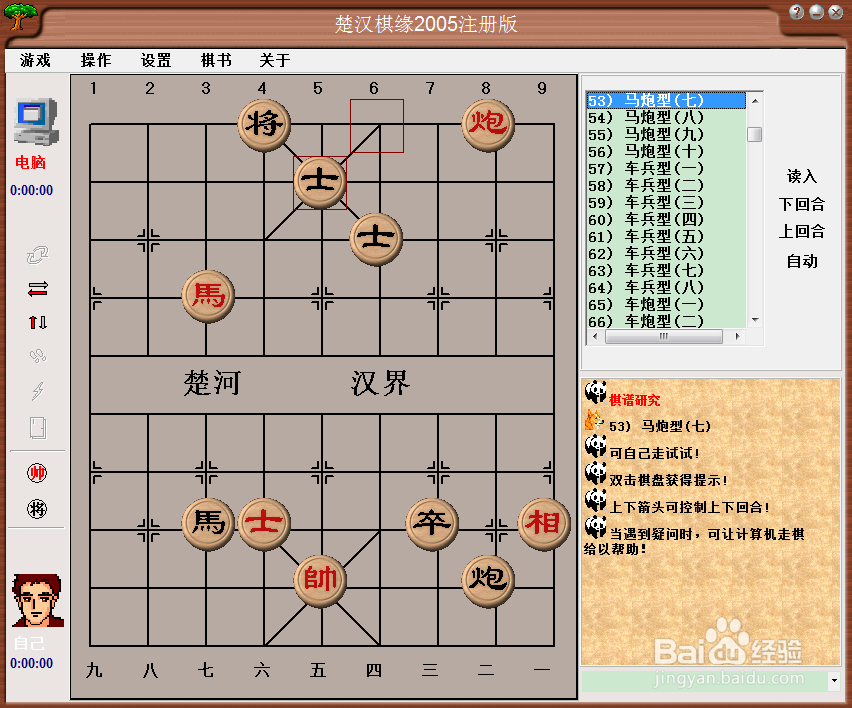Click the red horizontal swap arrows icon
The height and width of the screenshot is (708, 852).
37,289
